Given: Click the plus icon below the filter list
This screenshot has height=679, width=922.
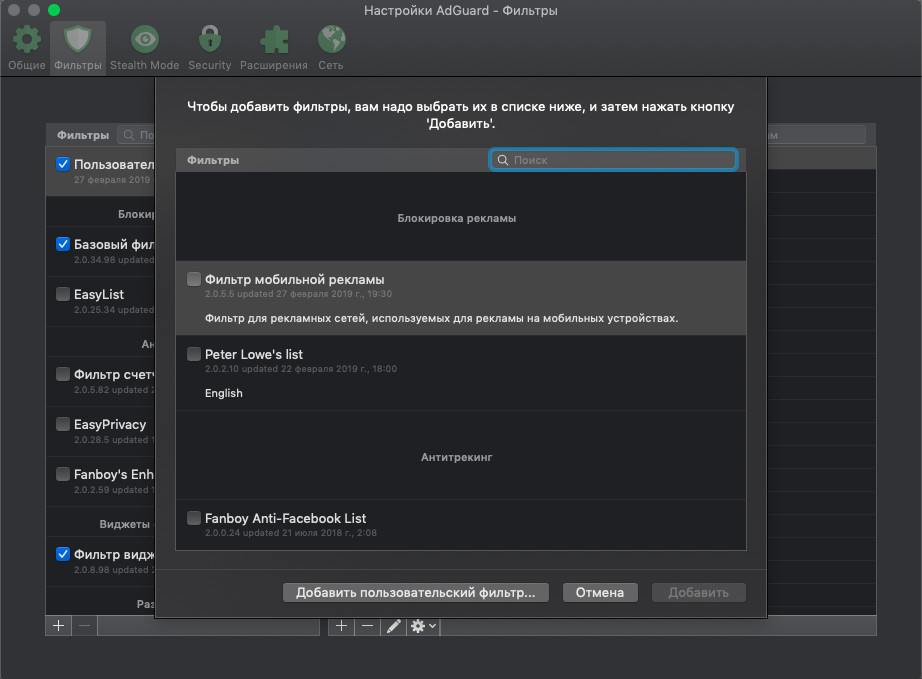Looking at the screenshot, I should pyautogui.click(x=58, y=626).
